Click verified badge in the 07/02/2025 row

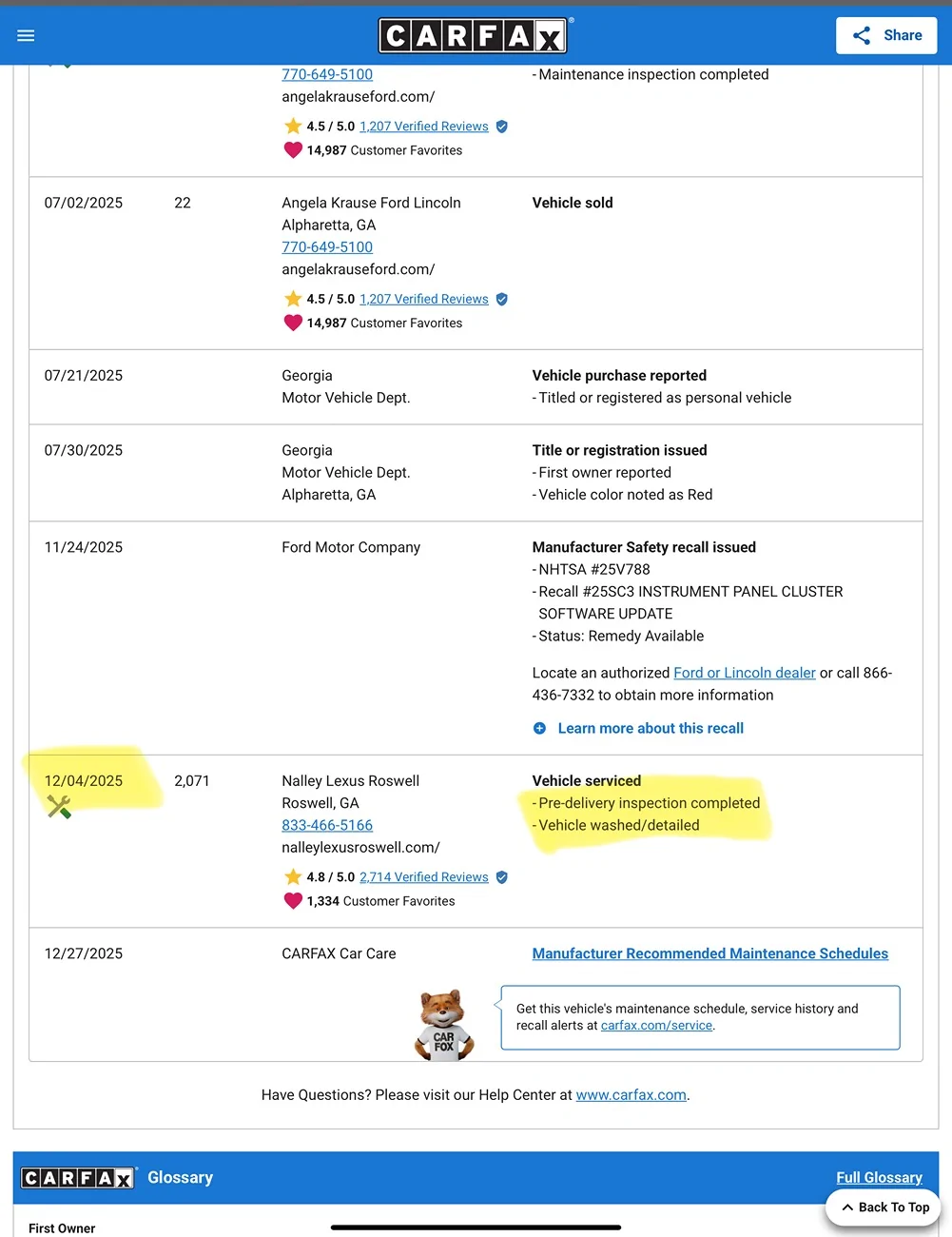502,299
